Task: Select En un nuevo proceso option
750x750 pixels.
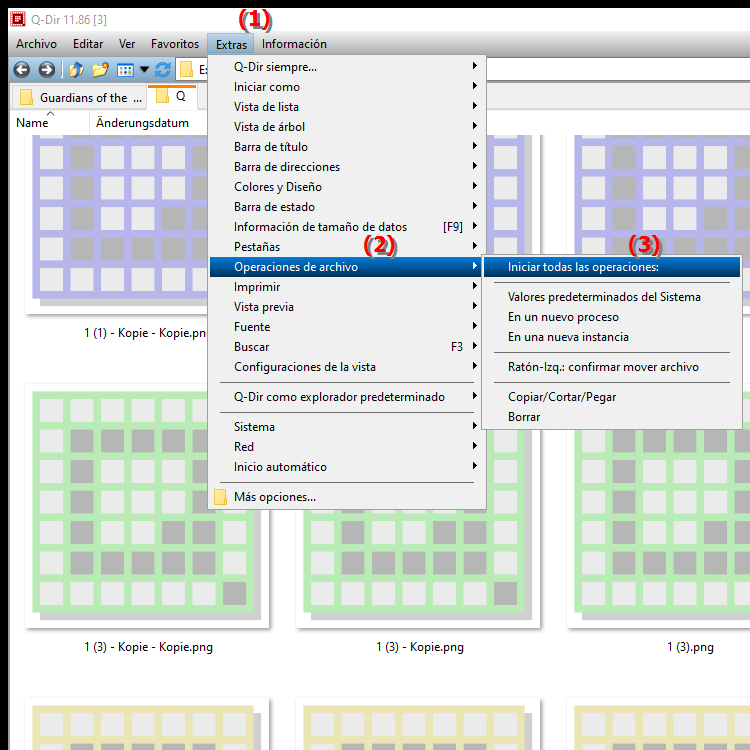Action: [x=562, y=317]
